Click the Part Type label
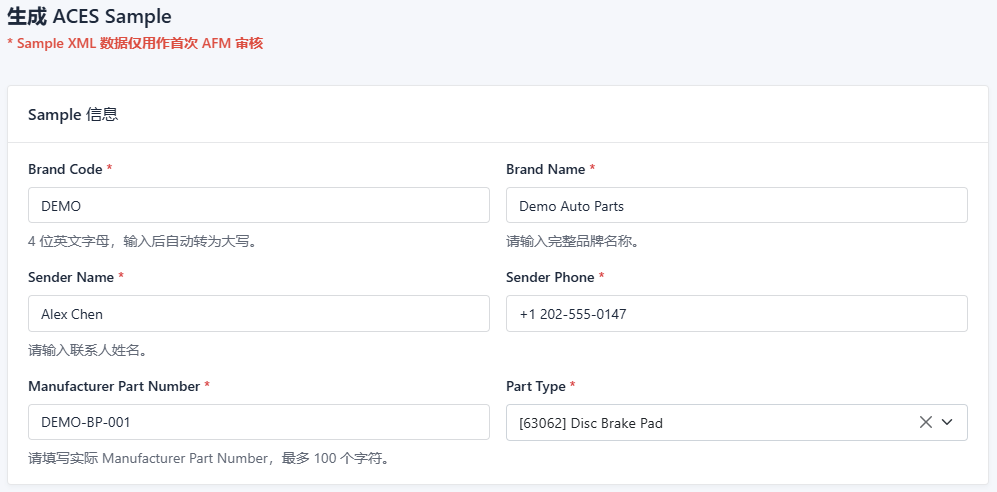997x492 pixels. pos(536,386)
